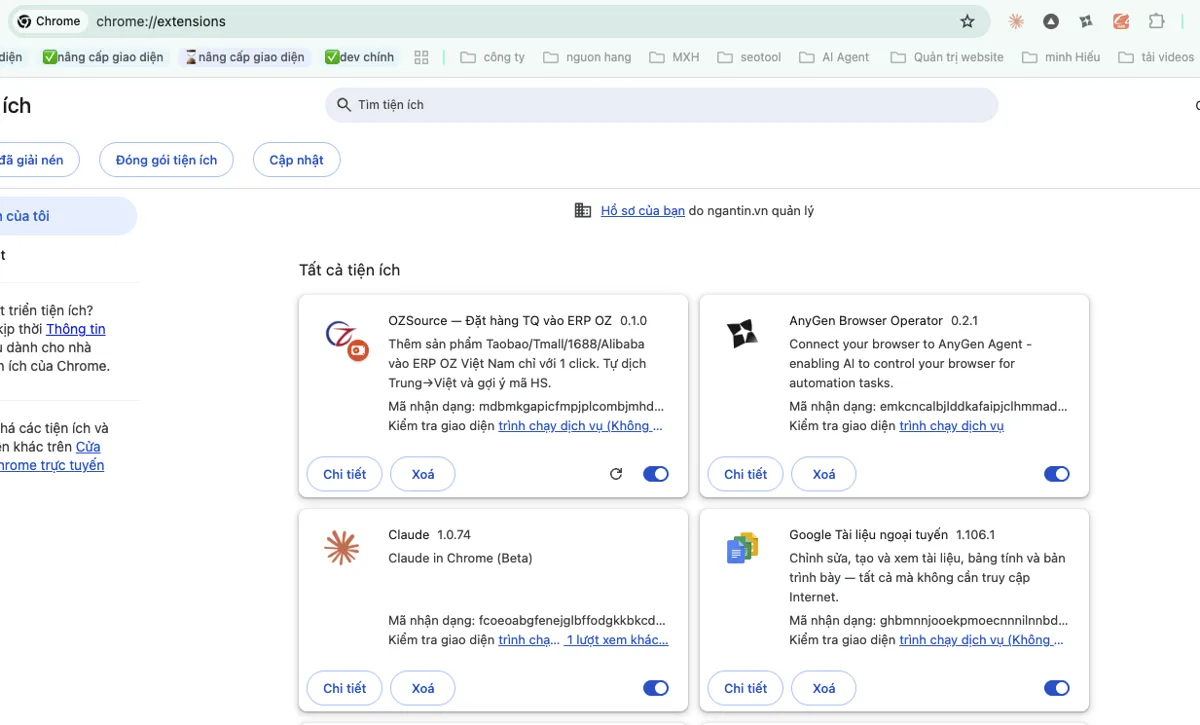Turn off the Claude extension toggle
Screen dimensions: 1200x725
point(656,688)
